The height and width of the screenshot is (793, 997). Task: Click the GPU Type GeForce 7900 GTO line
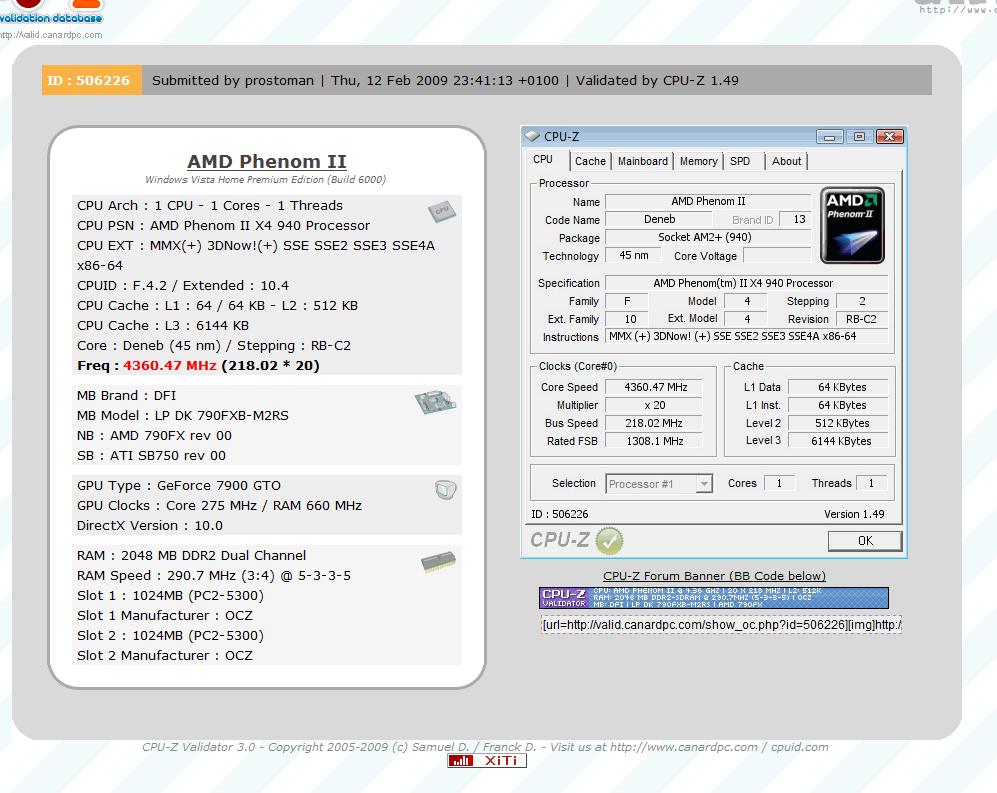179,485
